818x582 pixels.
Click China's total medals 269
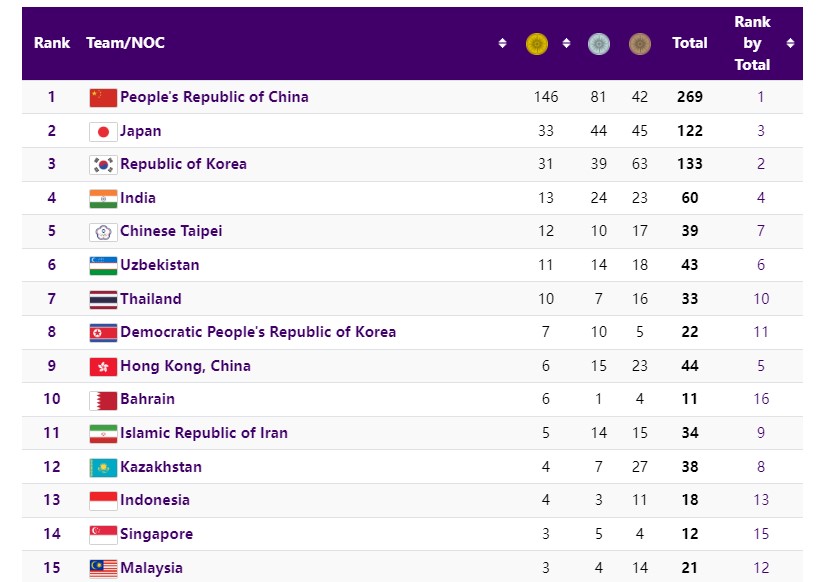(x=690, y=97)
